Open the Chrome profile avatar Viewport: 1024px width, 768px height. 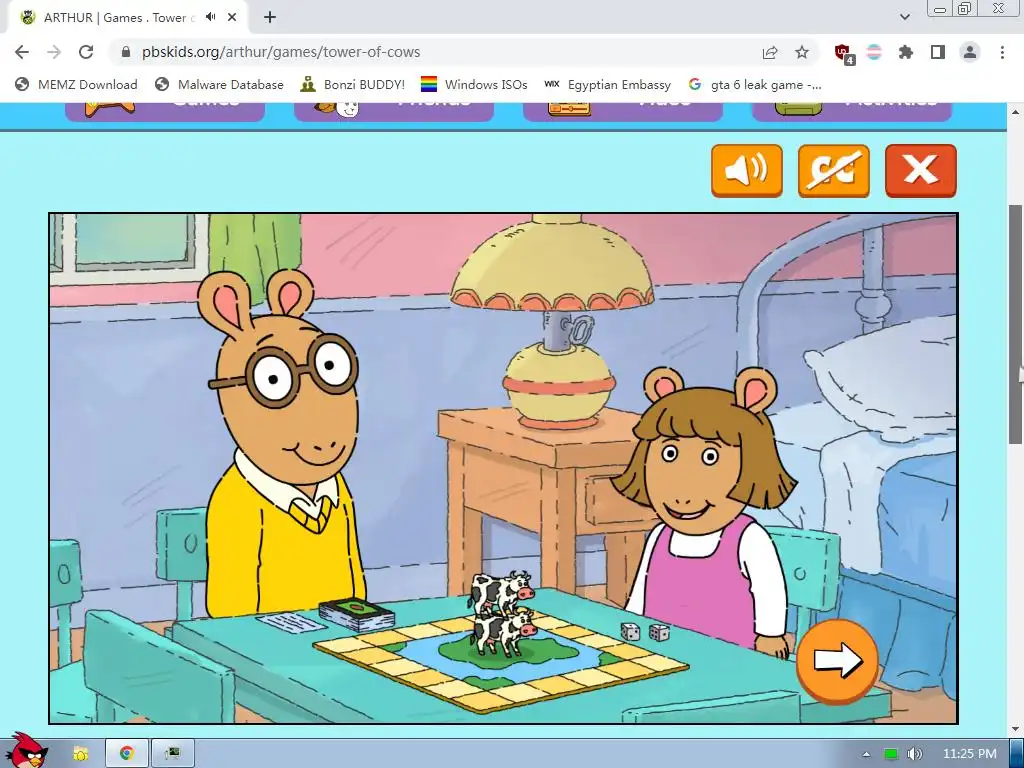click(970, 52)
